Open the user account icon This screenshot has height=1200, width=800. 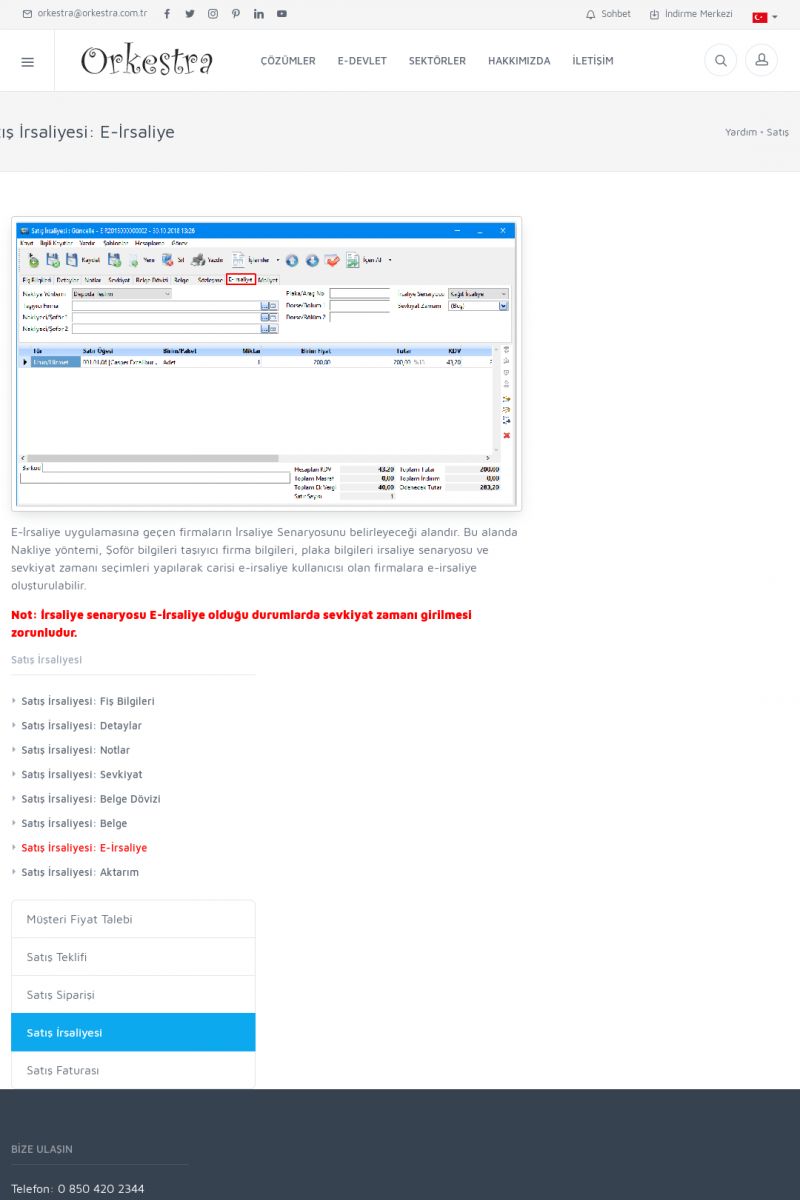[761, 61]
